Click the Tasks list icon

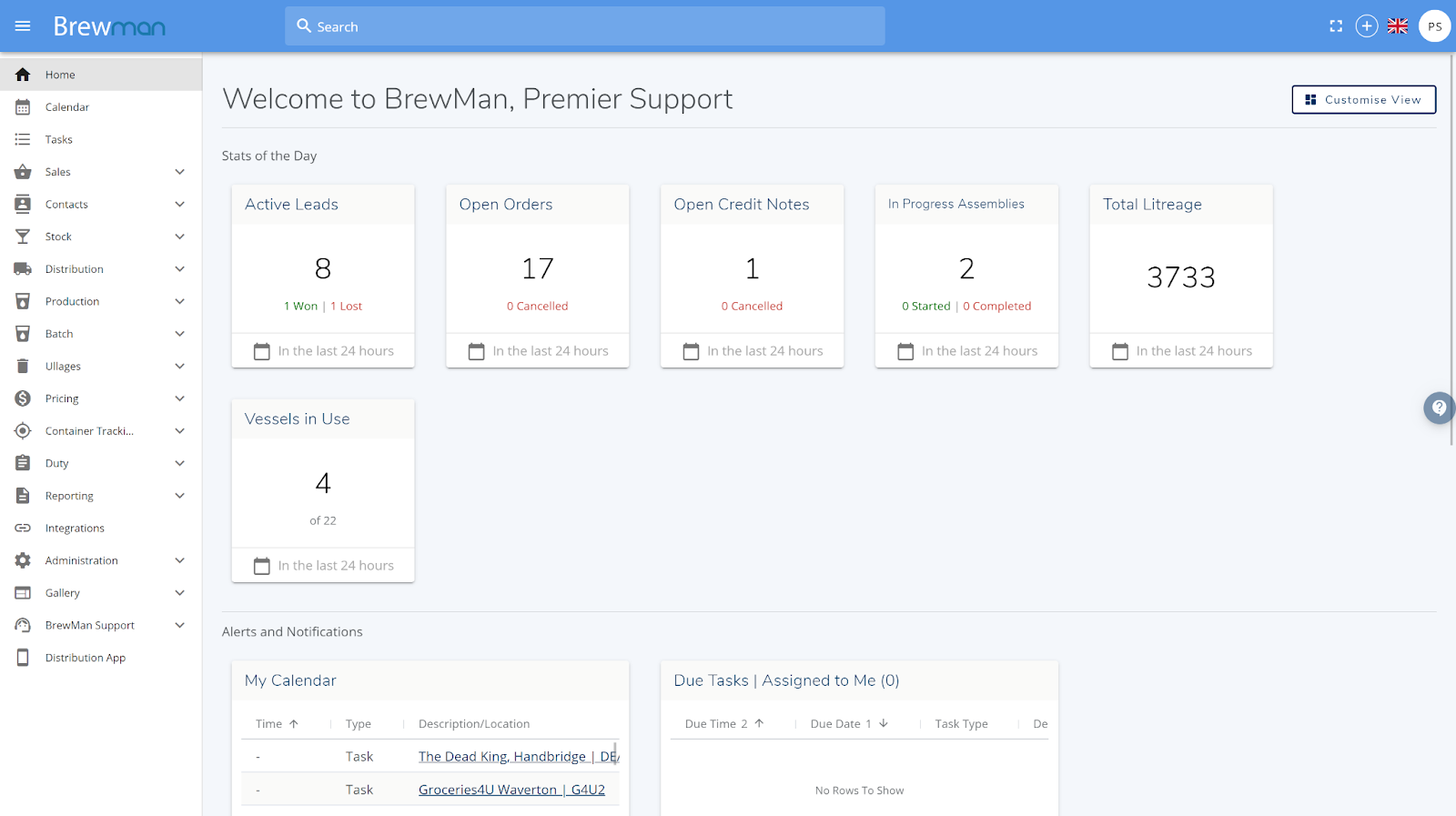click(x=23, y=139)
